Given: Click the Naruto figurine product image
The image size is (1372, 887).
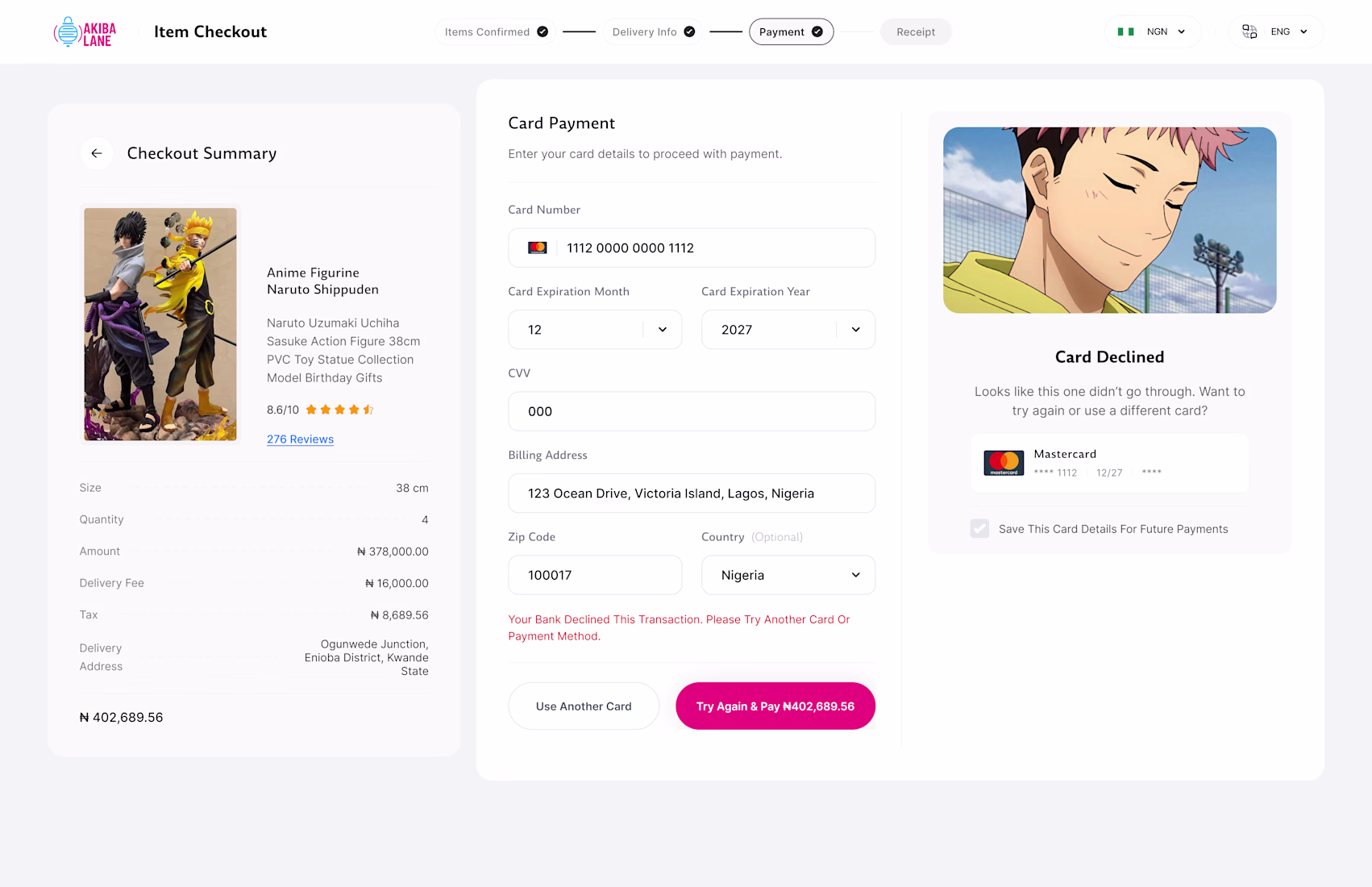Looking at the screenshot, I should point(160,324).
